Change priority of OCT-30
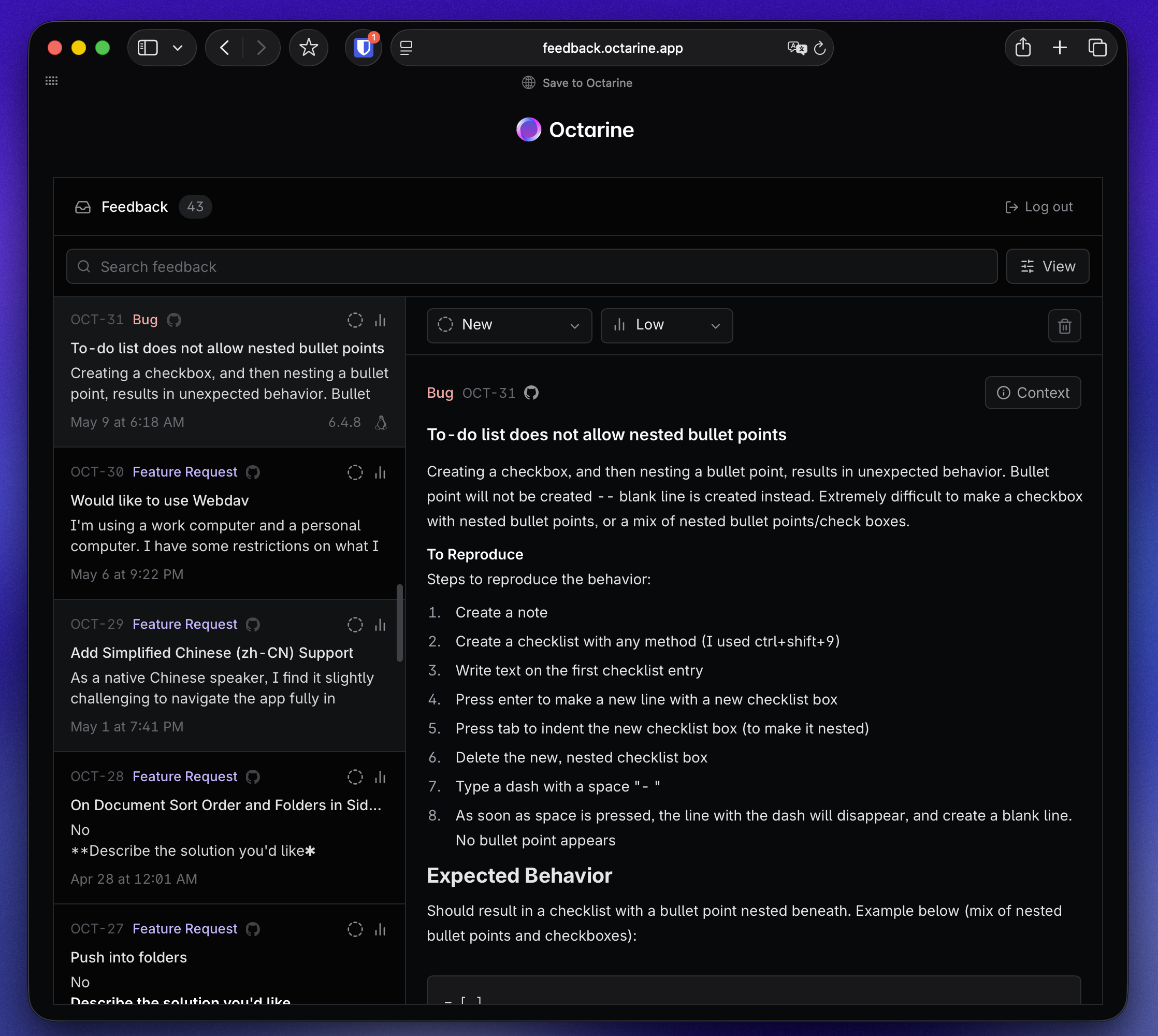The image size is (1158, 1036). coord(380,472)
